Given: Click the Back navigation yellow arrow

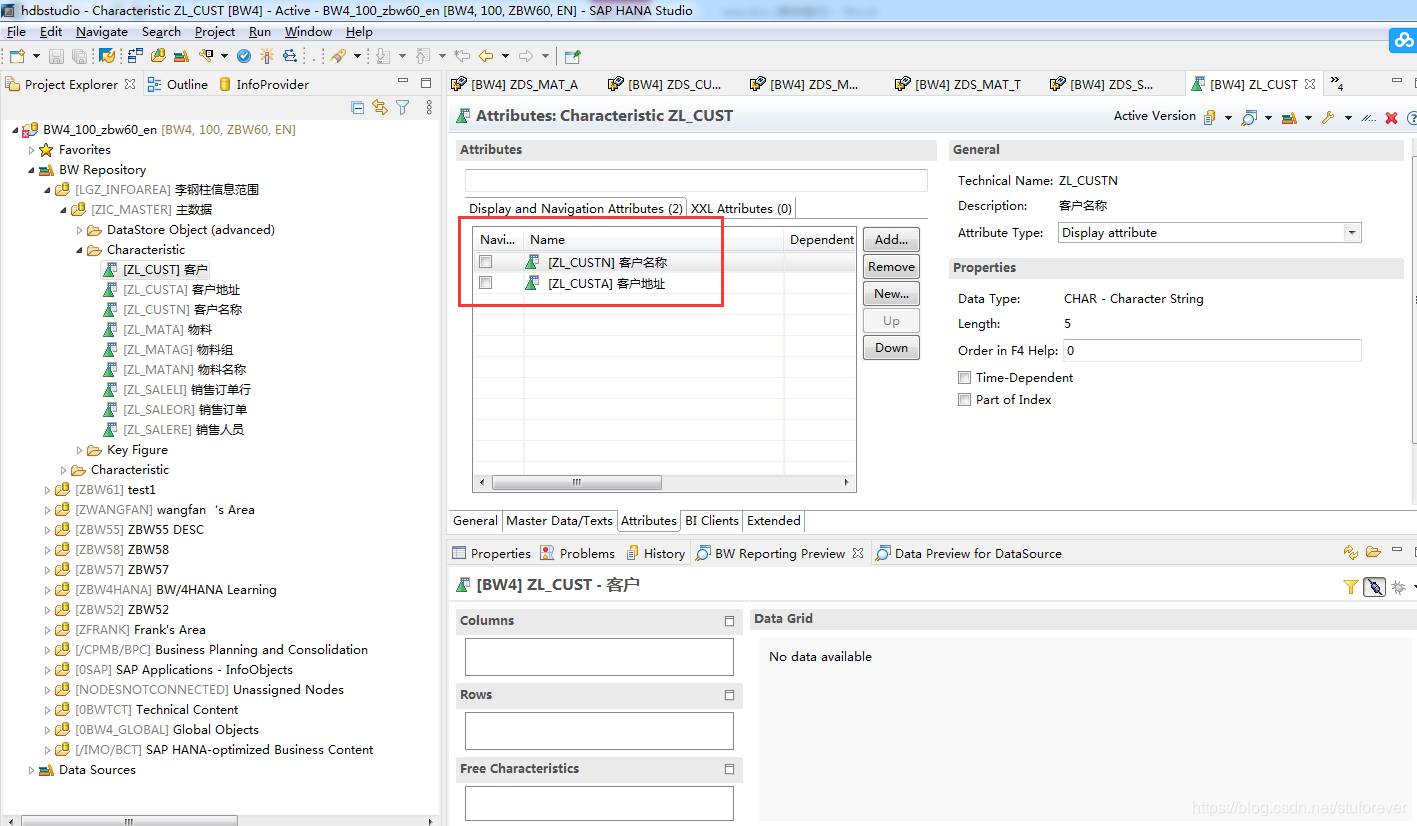Looking at the screenshot, I should click(487, 56).
